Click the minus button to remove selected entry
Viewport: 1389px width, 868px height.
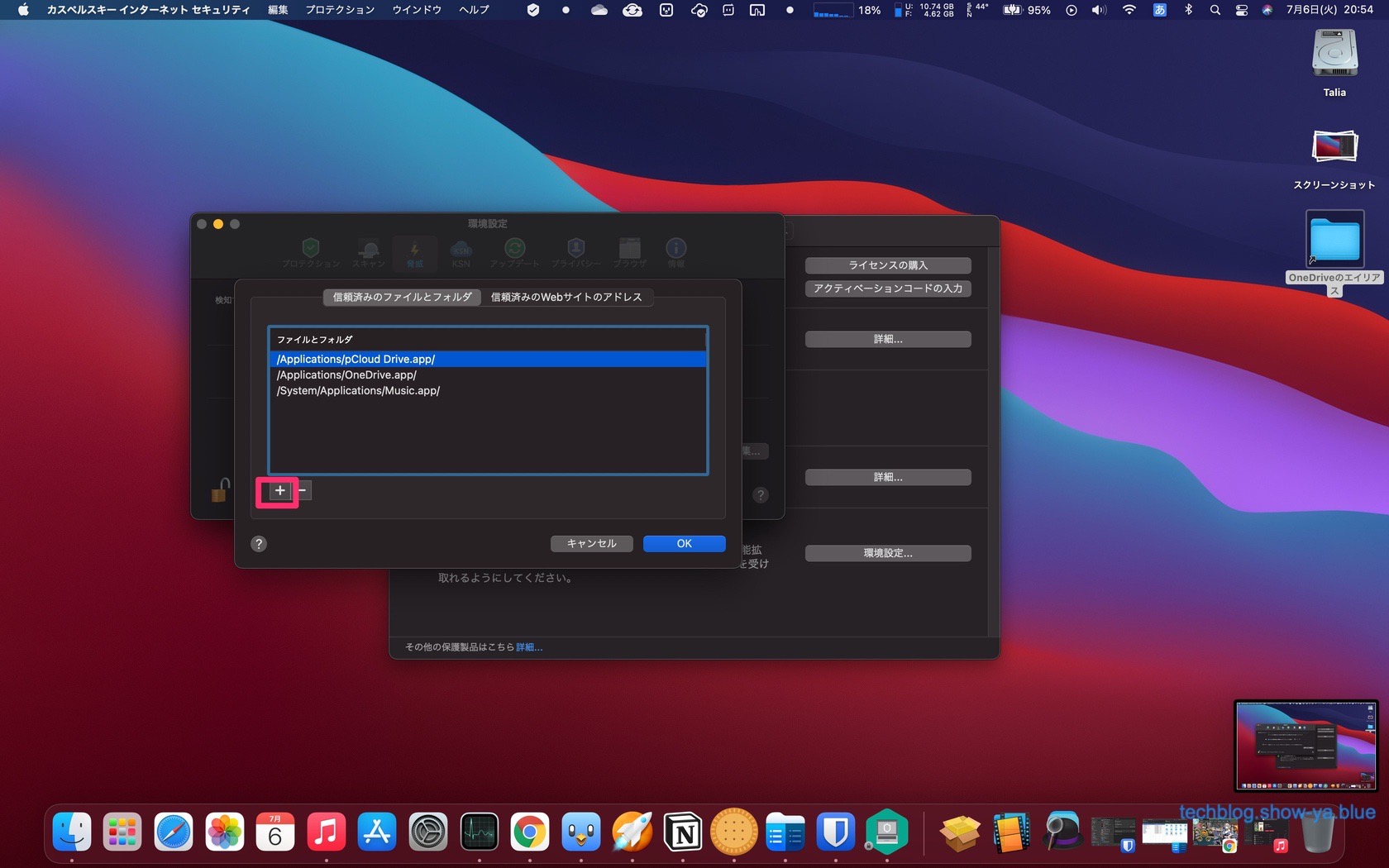click(303, 491)
